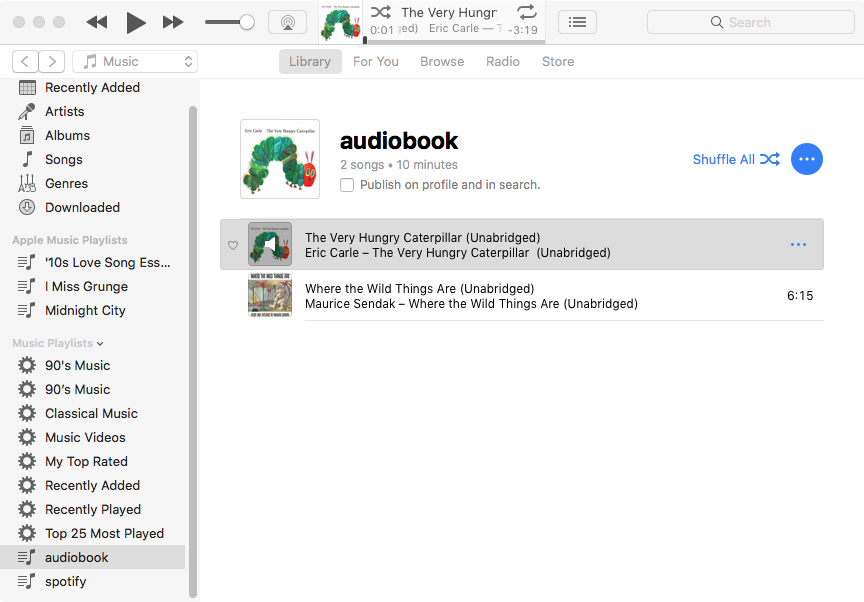Open the Radio tab

pos(503,61)
